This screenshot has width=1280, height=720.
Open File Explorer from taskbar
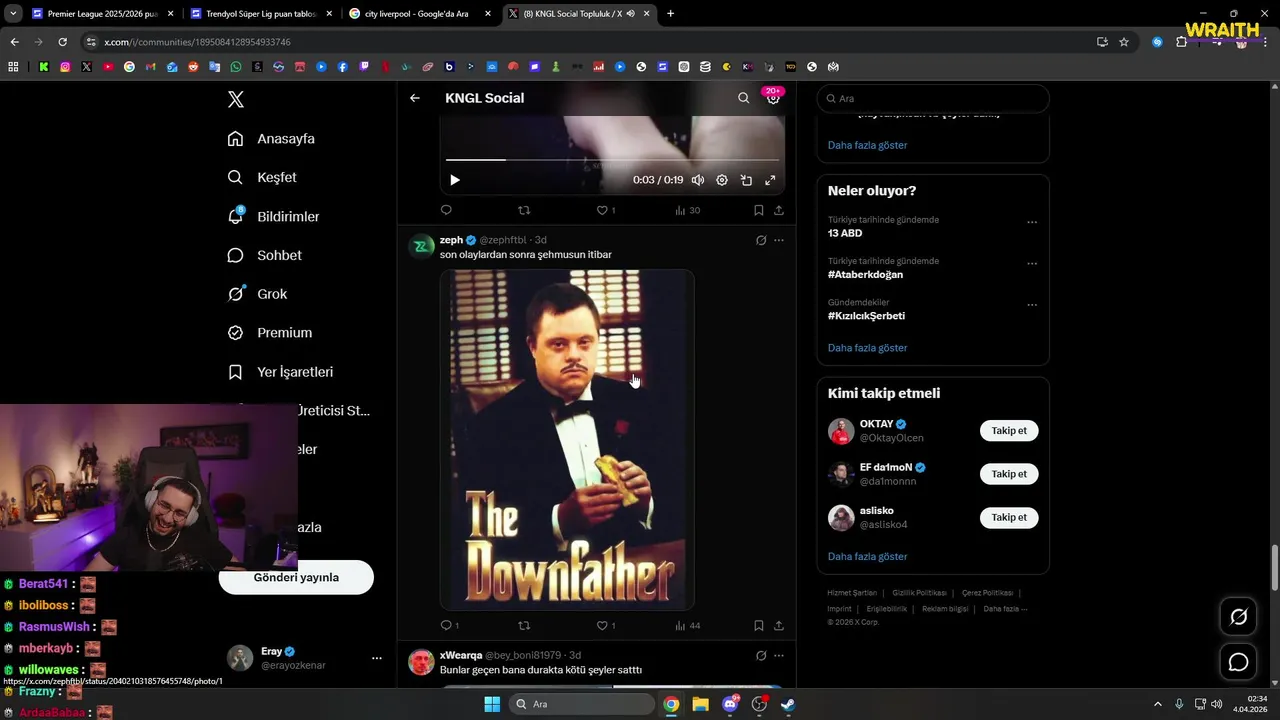[x=700, y=704]
